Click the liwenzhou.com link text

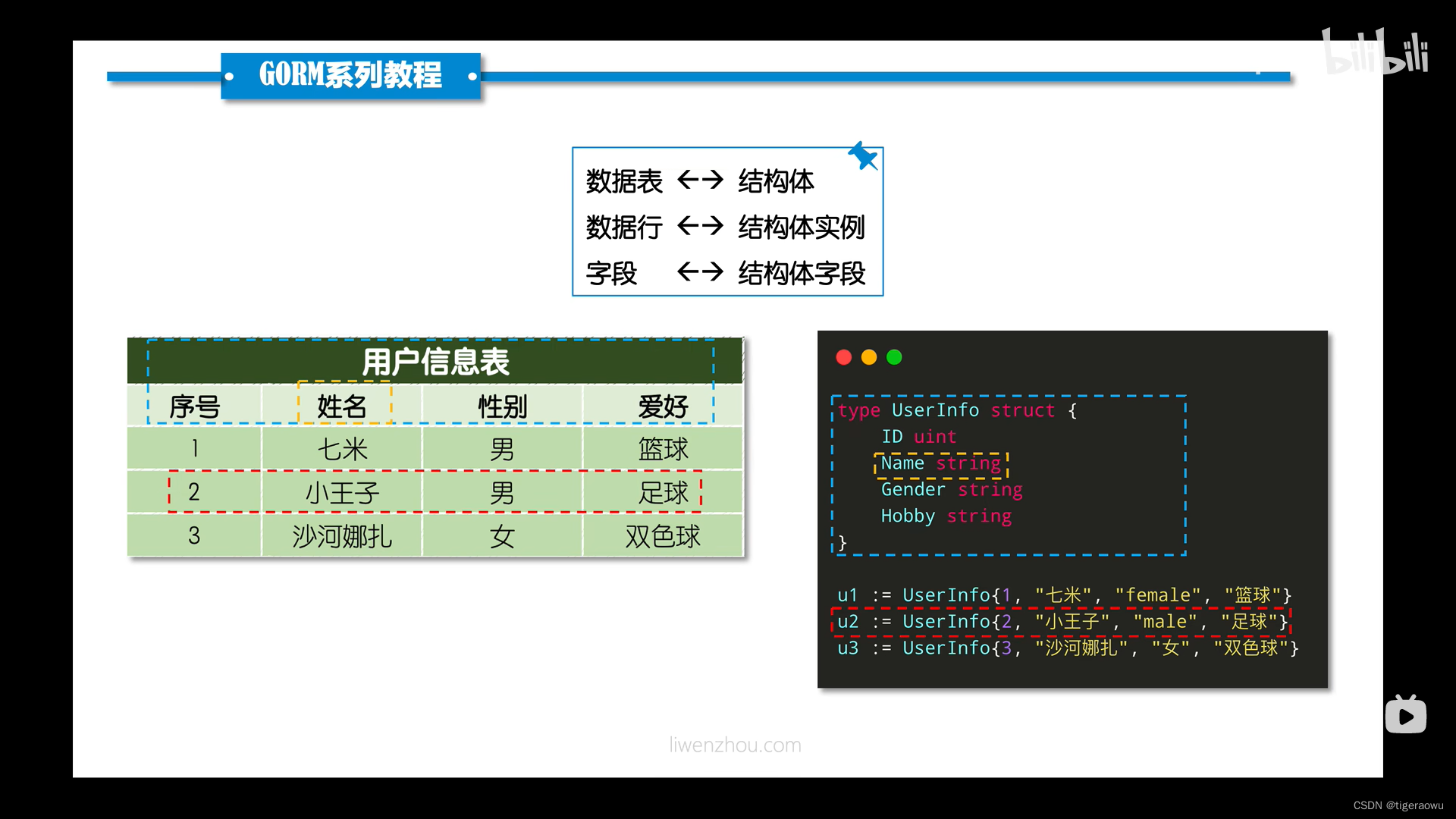click(x=735, y=745)
